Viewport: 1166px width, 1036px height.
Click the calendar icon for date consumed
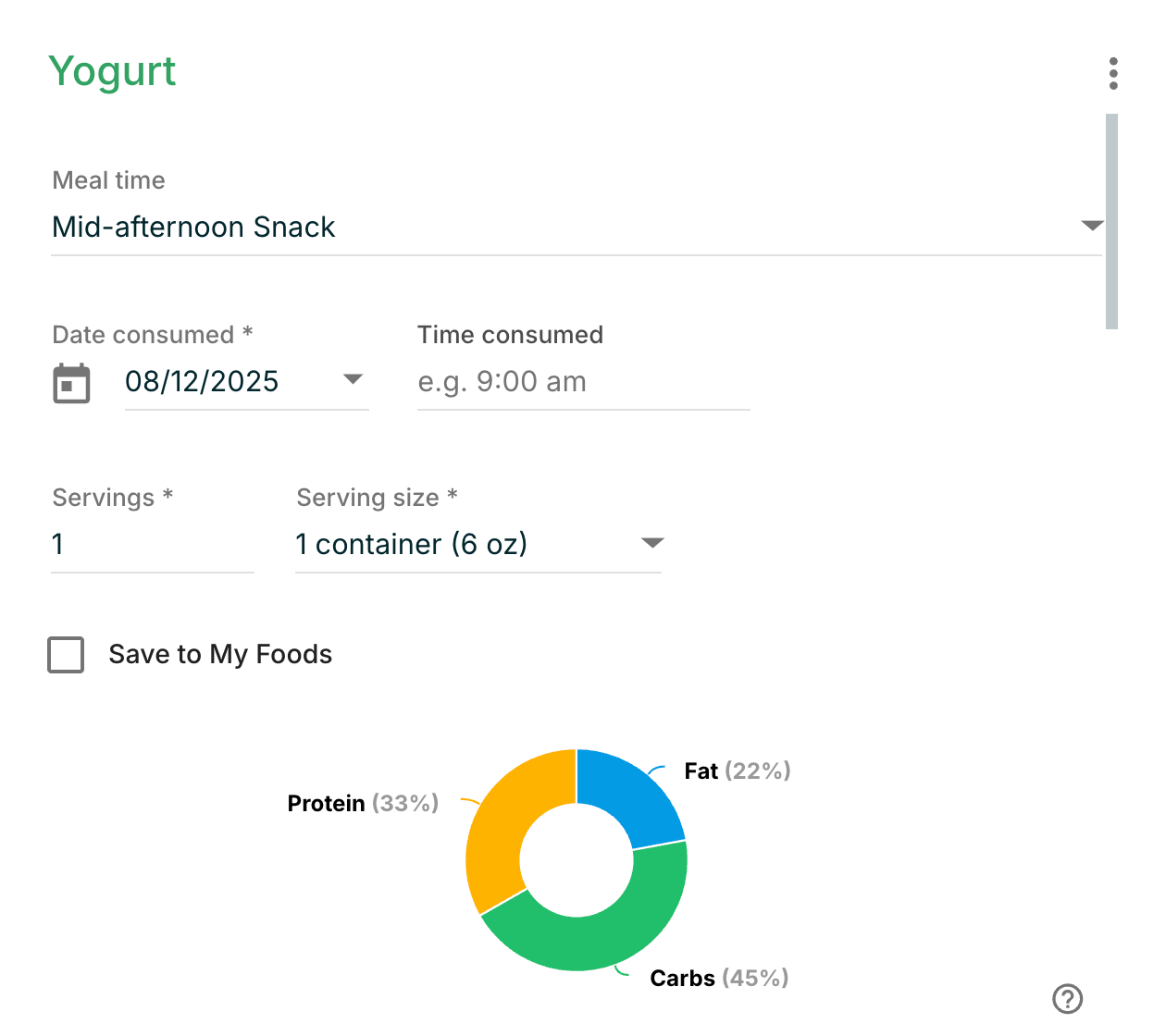[x=71, y=383]
